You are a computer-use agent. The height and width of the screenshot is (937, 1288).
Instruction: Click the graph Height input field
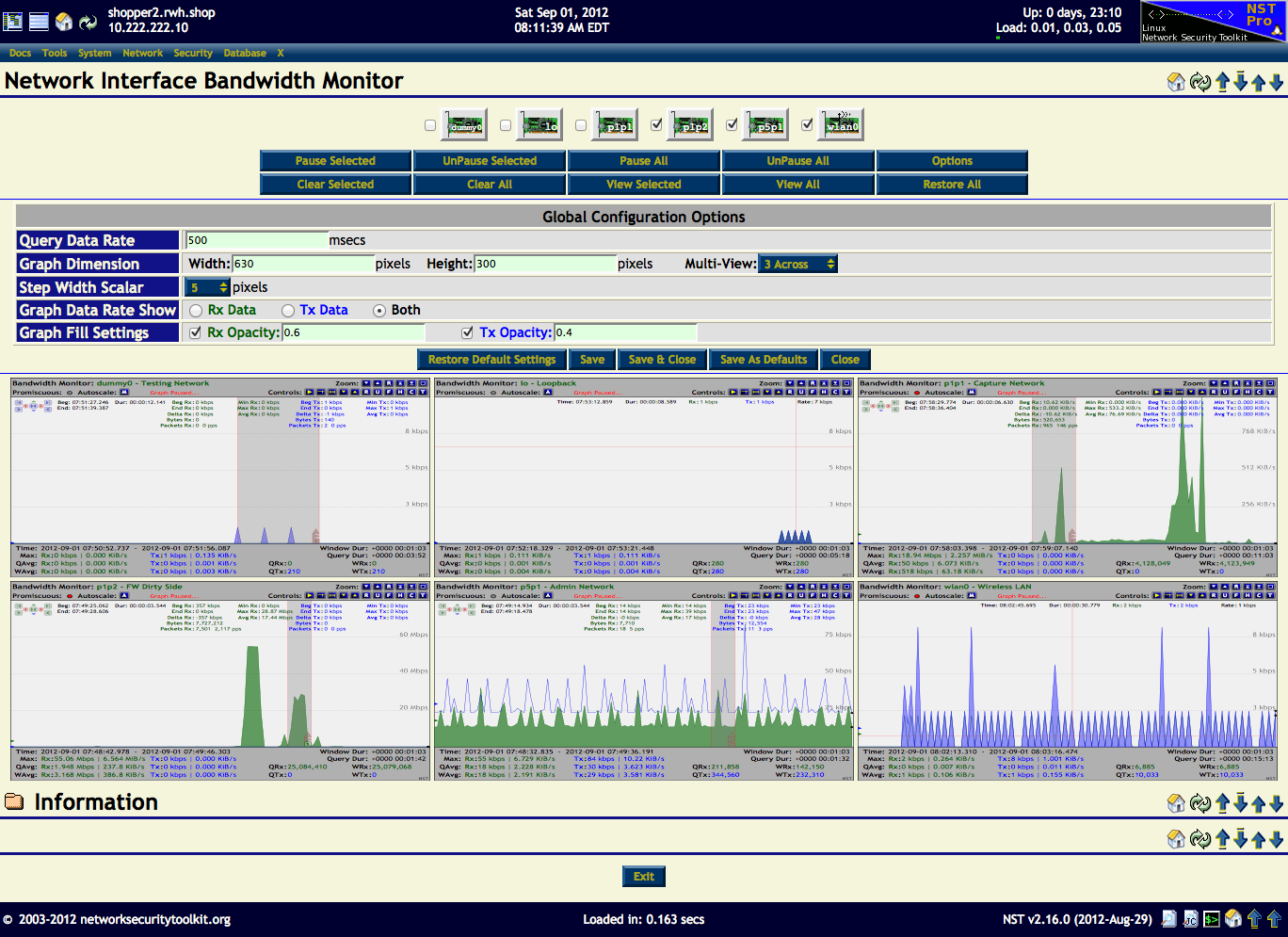click(545, 264)
